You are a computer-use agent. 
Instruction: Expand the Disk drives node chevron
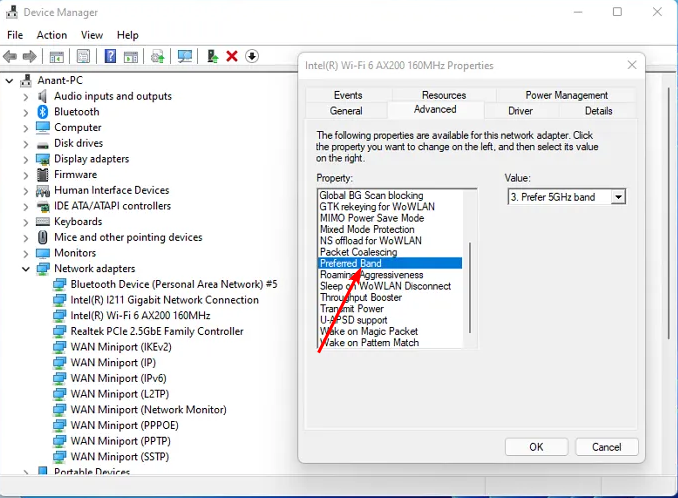tap(26, 144)
